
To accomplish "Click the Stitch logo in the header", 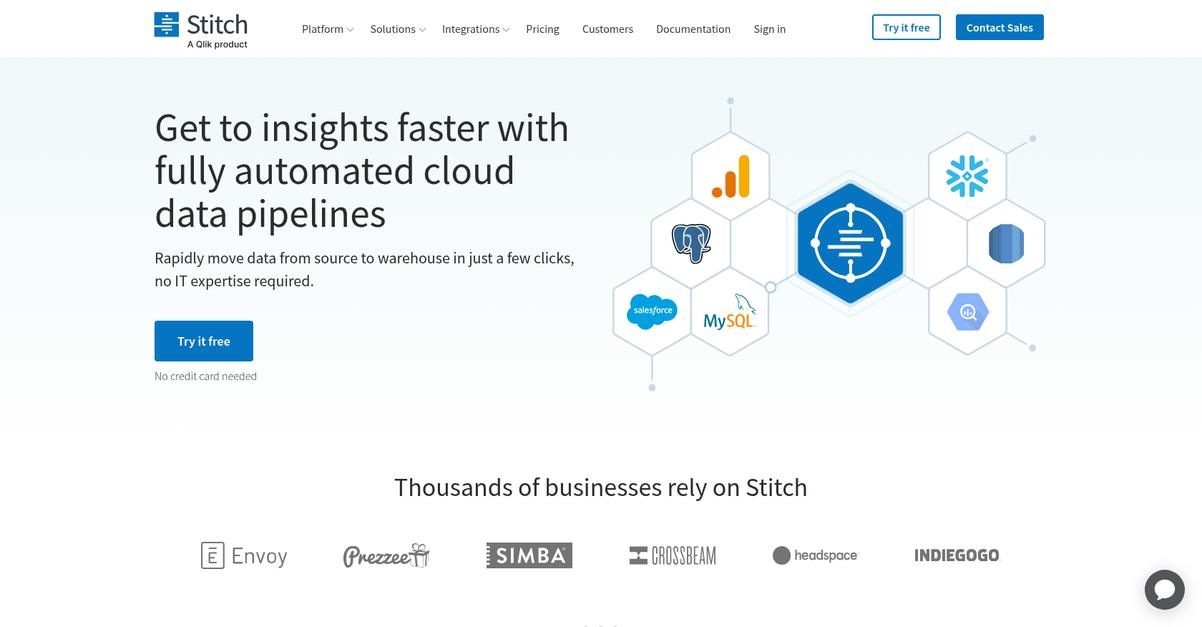I will pos(201,29).
